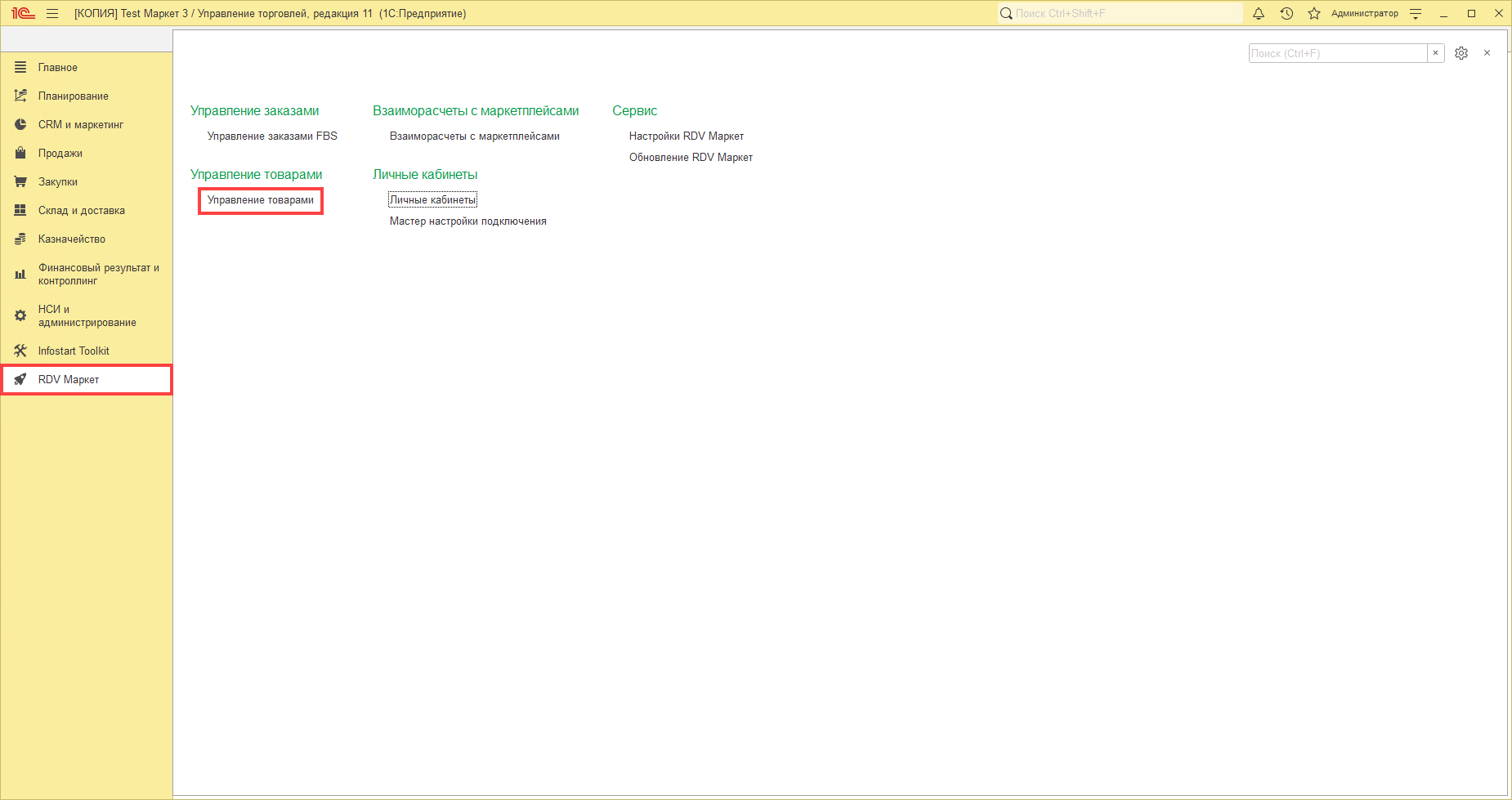Image resolution: width=1512 pixels, height=800 pixels.
Task: Click the Администратор user name
Action: point(1365,13)
